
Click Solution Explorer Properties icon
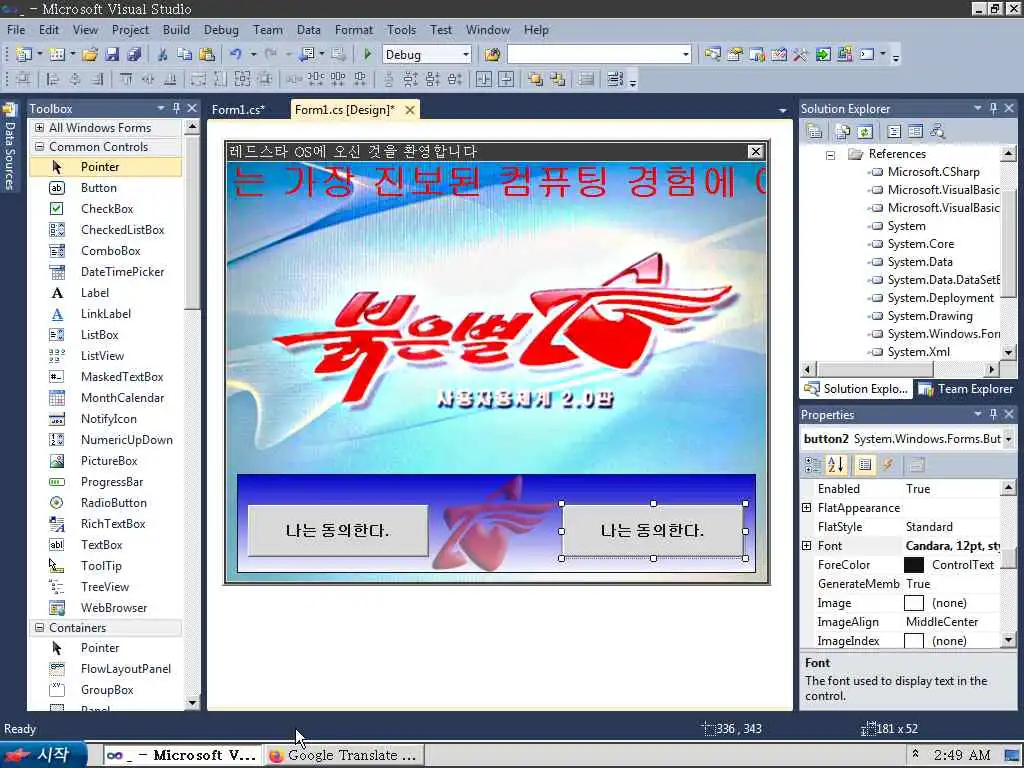[x=814, y=131]
